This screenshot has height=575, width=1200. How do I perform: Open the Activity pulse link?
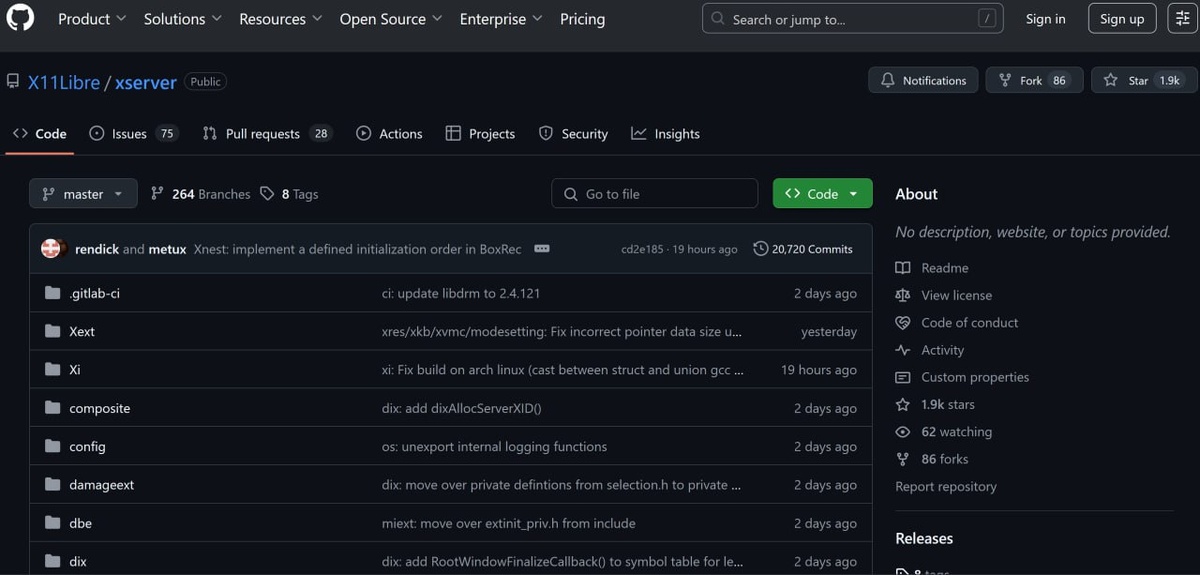pyautogui.click(x=942, y=350)
